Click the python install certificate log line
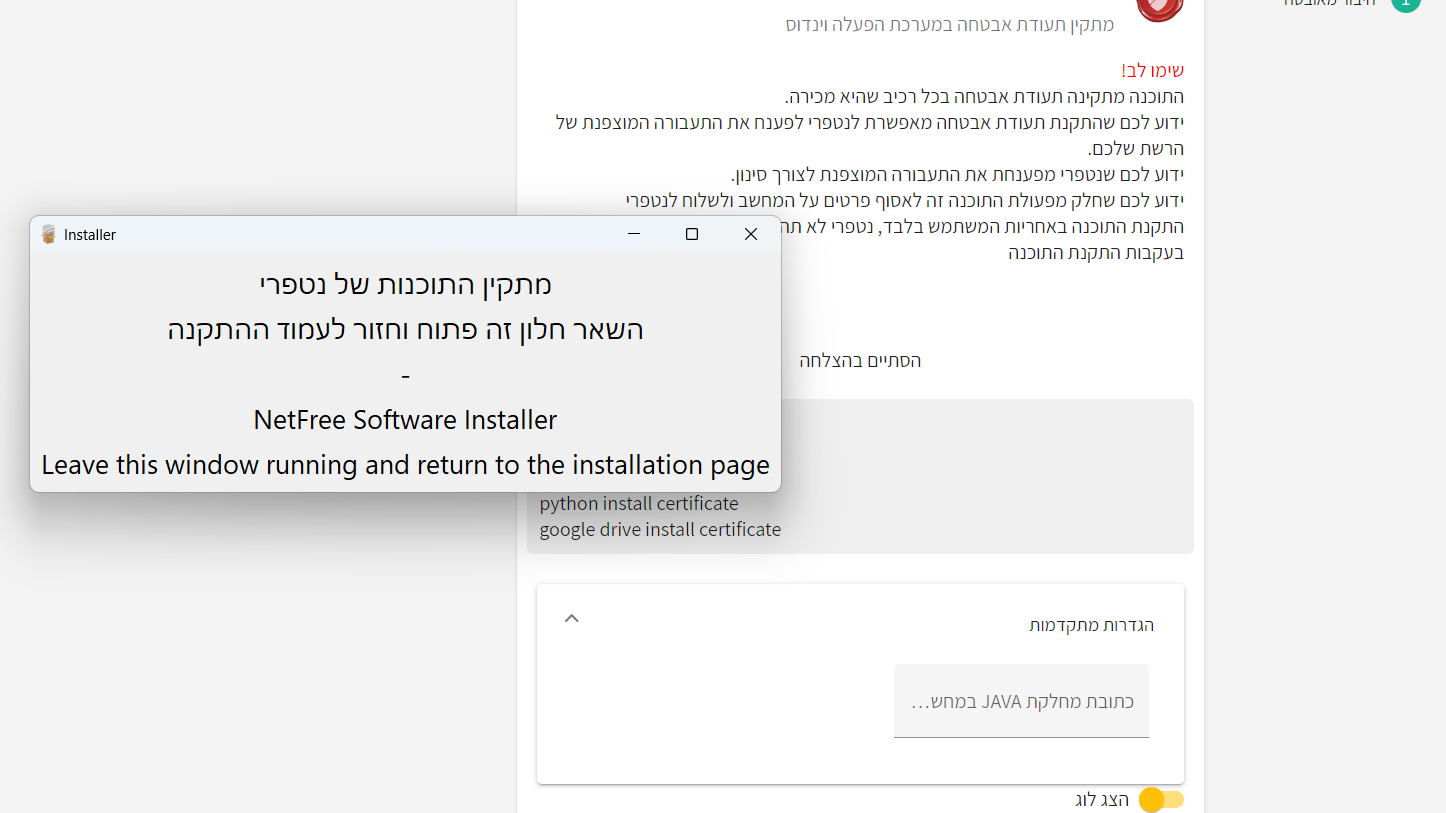 pos(639,503)
